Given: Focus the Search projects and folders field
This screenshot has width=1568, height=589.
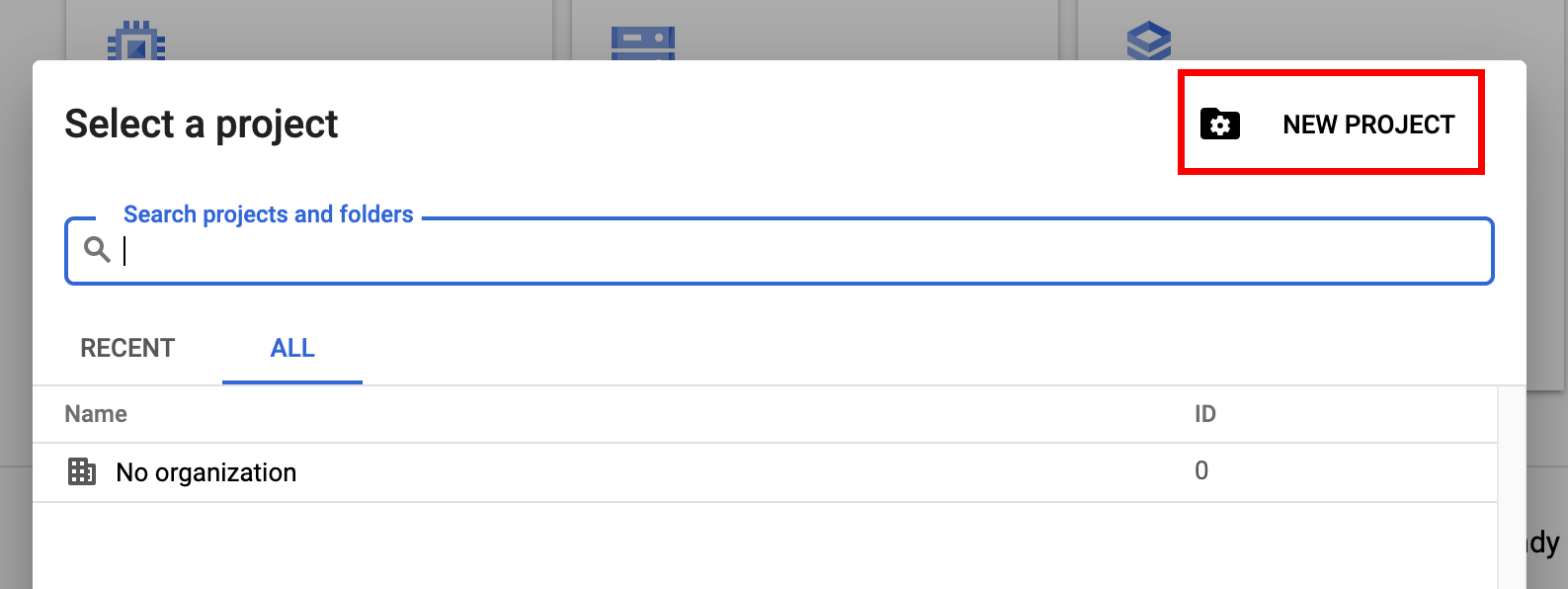Looking at the screenshot, I should [779, 251].
